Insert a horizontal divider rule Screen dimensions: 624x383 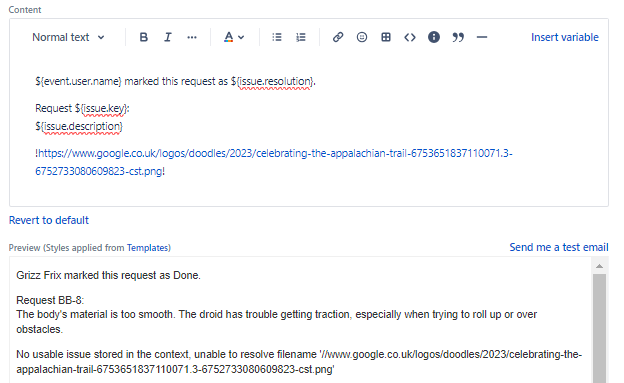click(x=482, y=37)
